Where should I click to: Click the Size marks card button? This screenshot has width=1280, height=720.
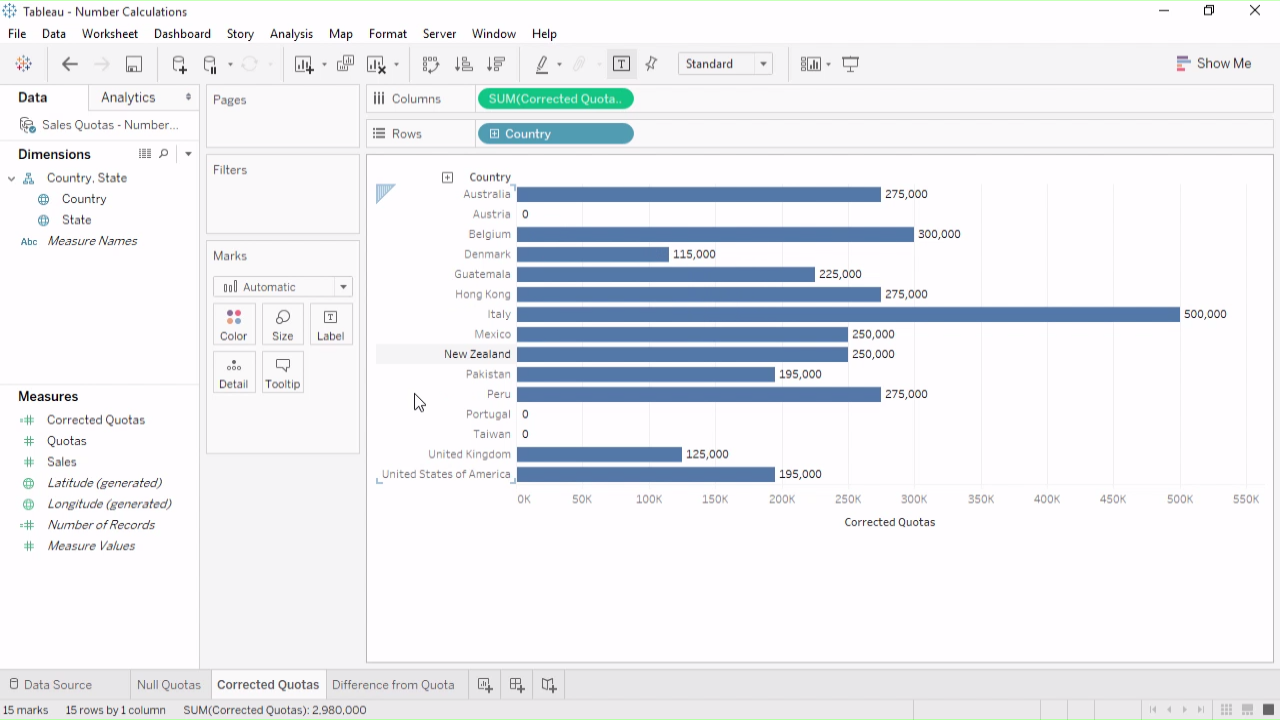(283, 325)
